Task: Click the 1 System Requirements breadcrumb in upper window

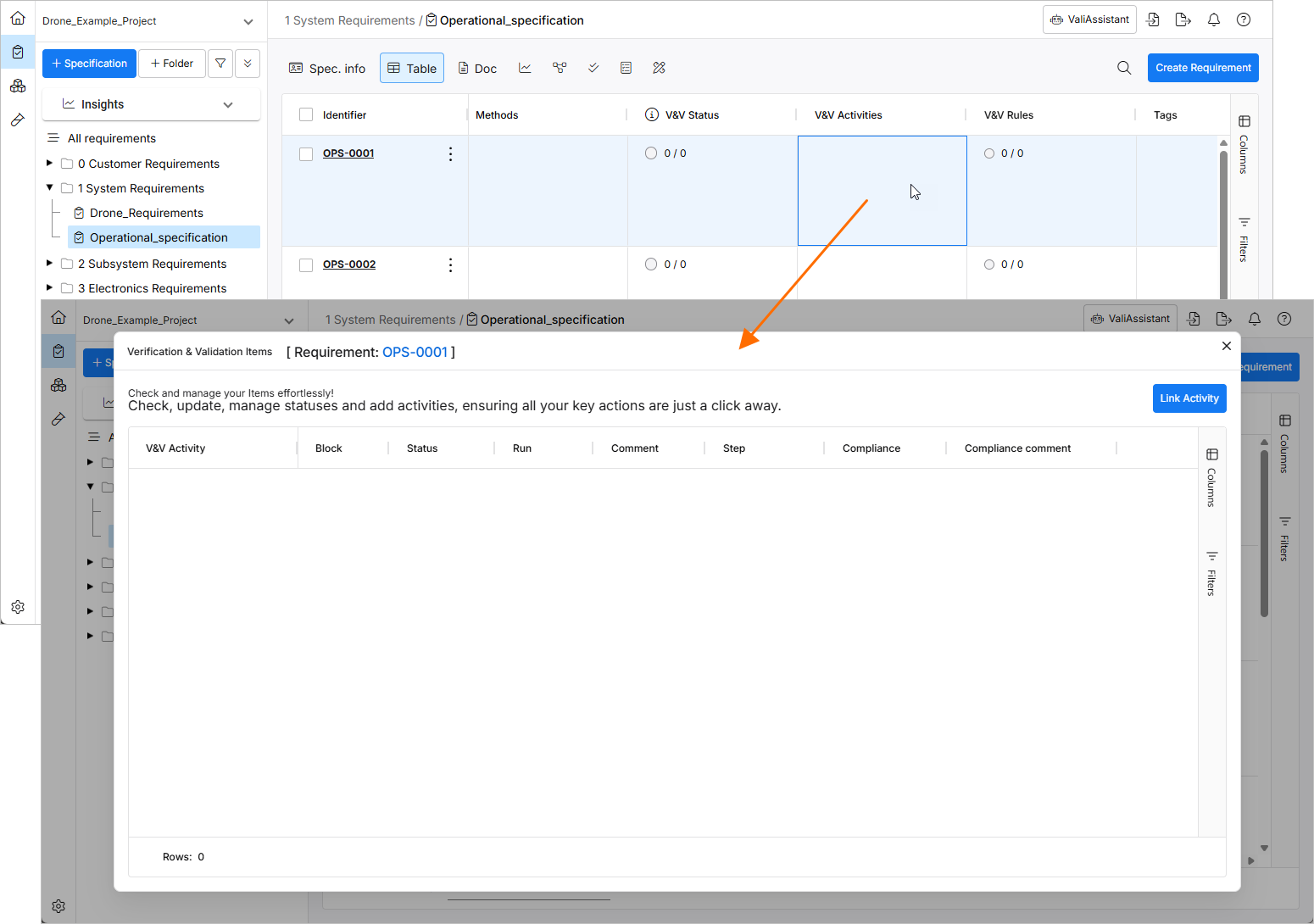Action: point(350,20)
